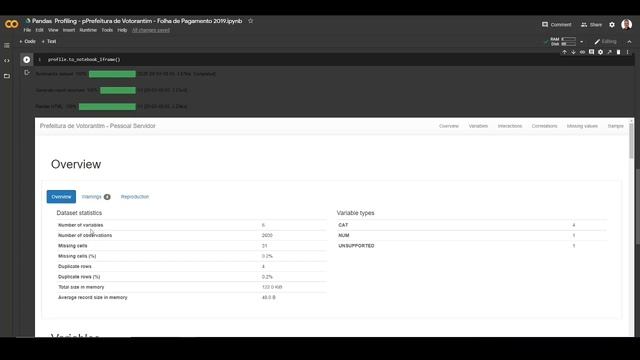Open the RAM/Disk resources dropdown arrow
Screen dimensions: 640x360
pos(582,42)
